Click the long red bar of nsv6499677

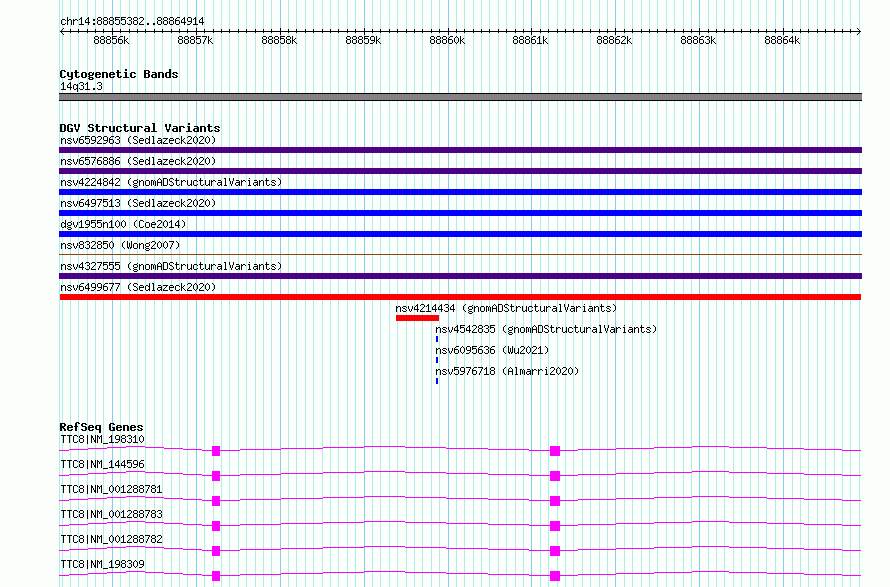[460, 297]
